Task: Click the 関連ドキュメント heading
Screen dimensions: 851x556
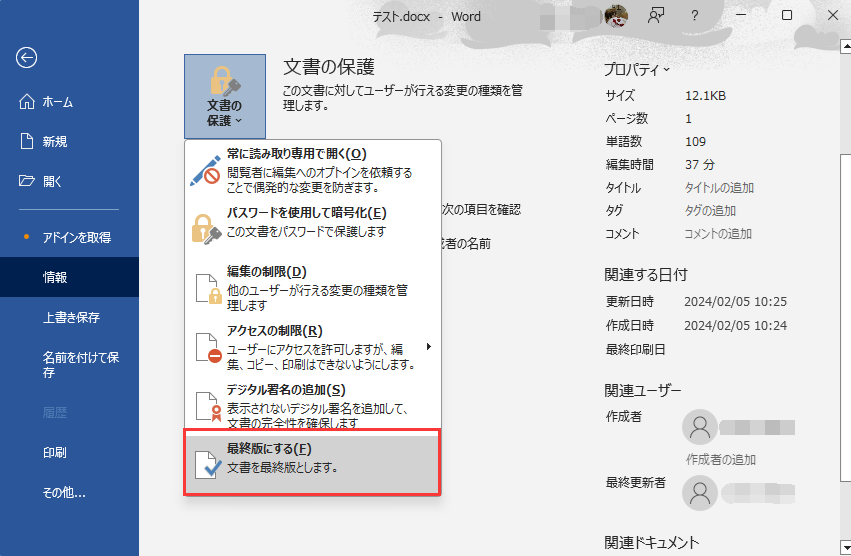Action: click(652, 542)
